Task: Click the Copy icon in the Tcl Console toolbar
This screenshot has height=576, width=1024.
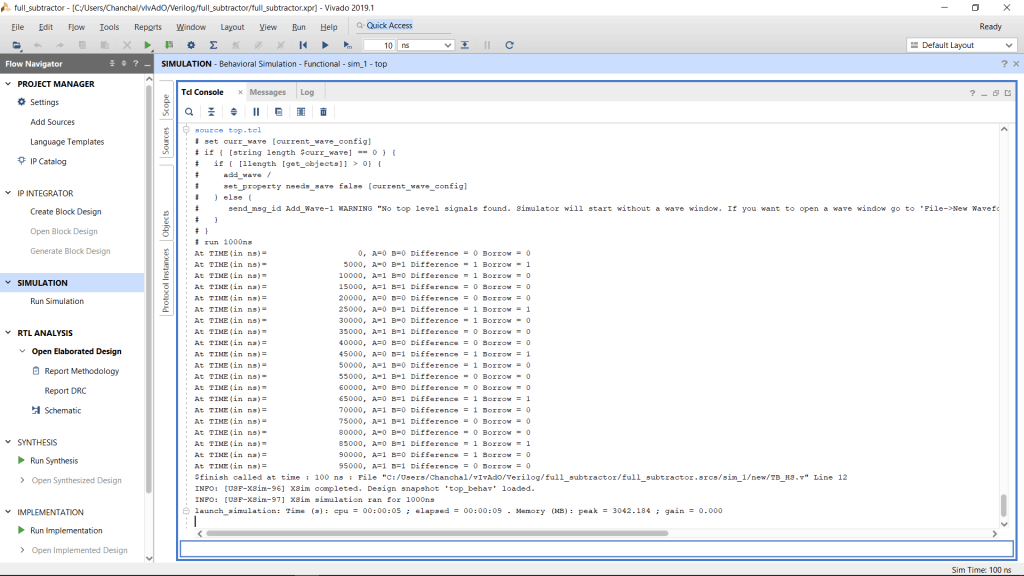Action: 278,112
